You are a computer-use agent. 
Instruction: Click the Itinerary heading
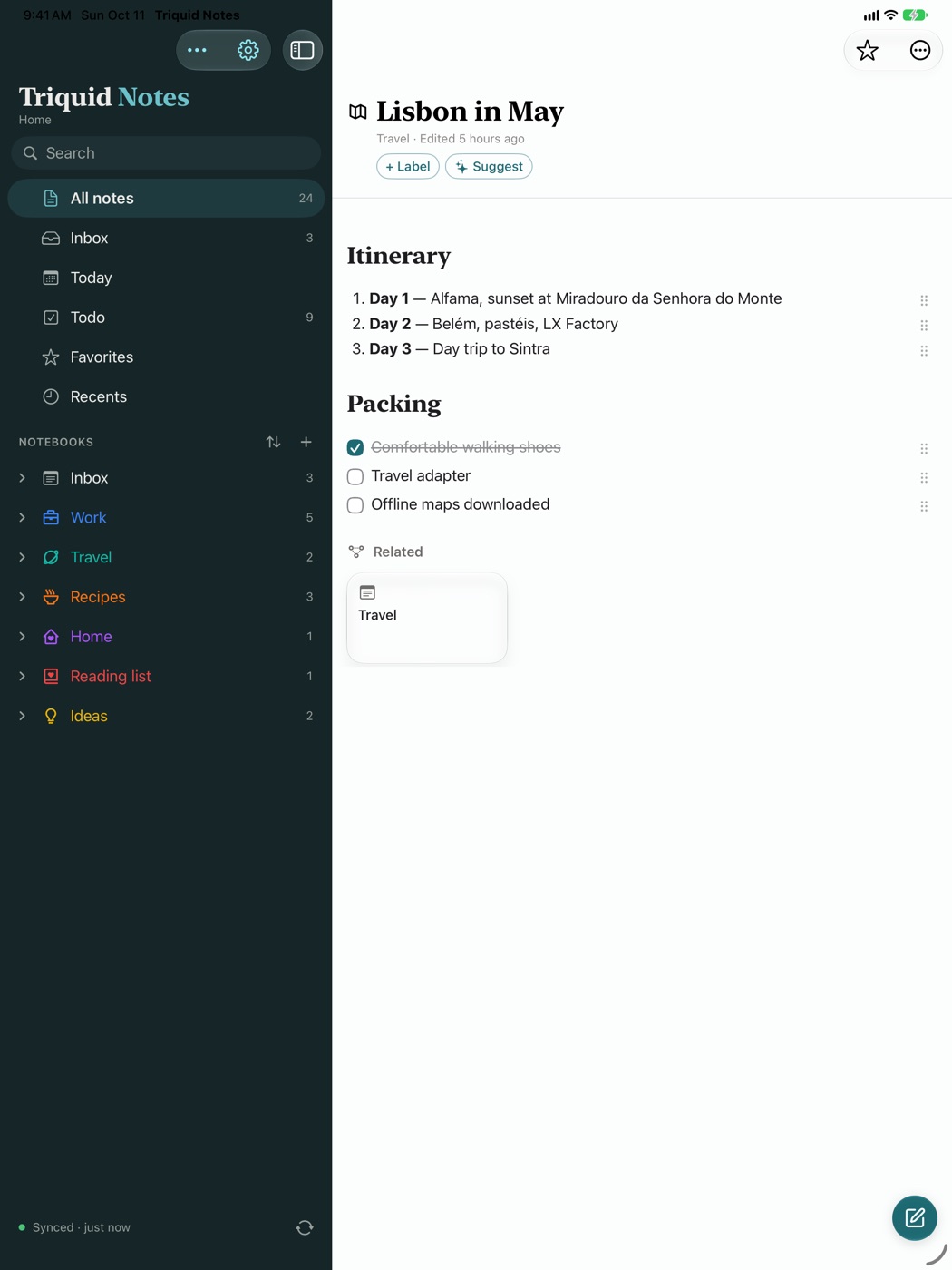point(399,256)
